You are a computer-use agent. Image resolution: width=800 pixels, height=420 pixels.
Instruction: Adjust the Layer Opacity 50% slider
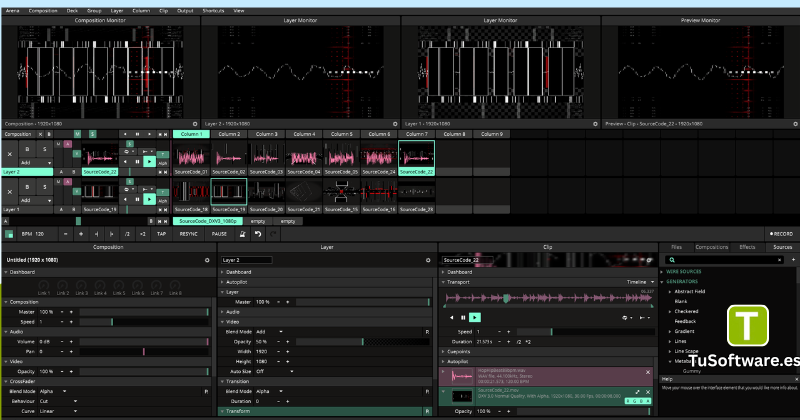(363, 342)
